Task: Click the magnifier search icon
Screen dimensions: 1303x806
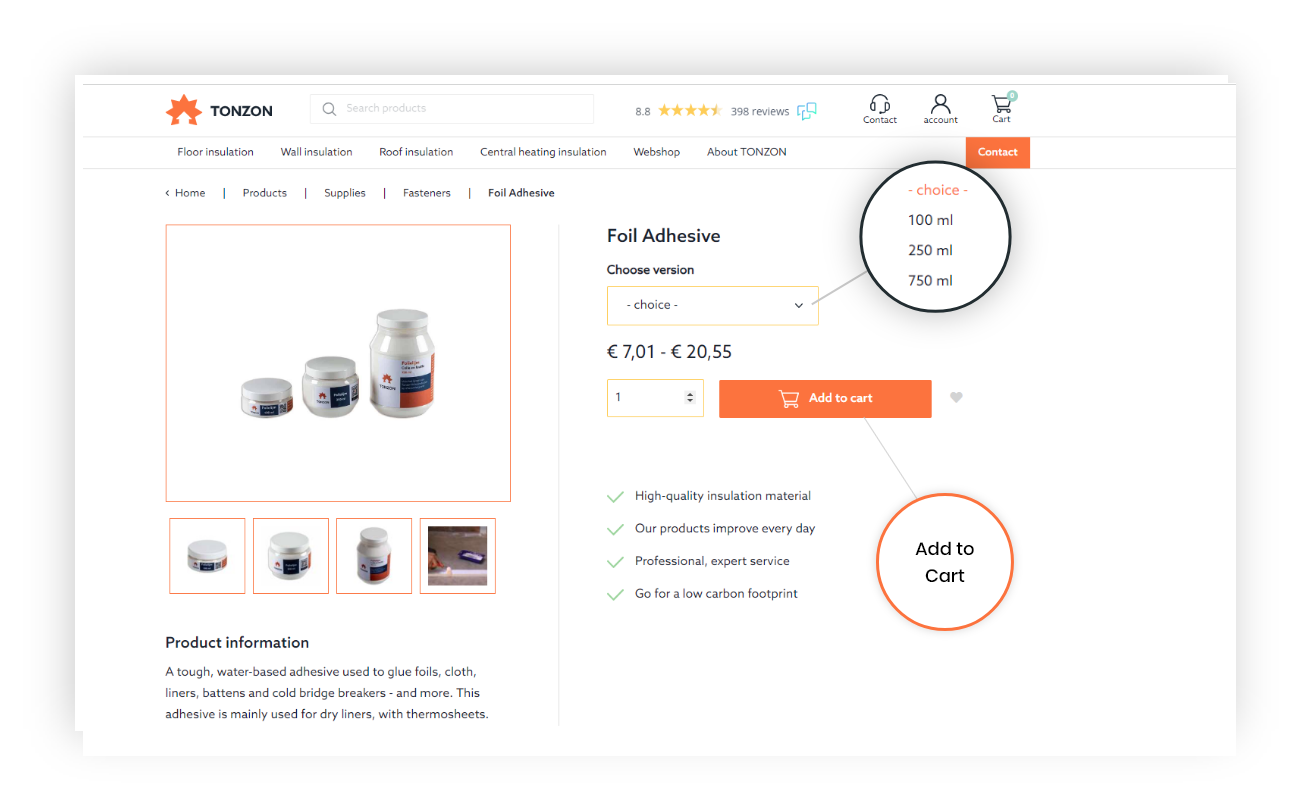Action: [329, 109]
